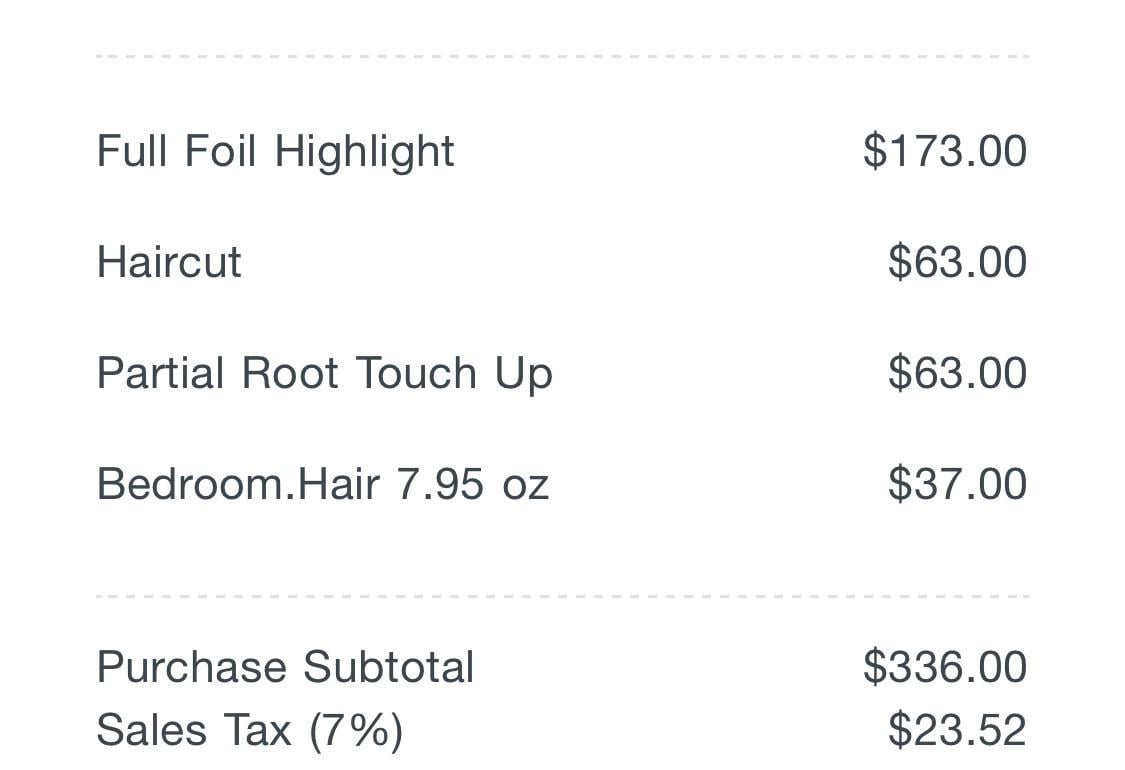Click the $173.00 price
Viewport: 1125px width, 770px height.
(945, 151)
